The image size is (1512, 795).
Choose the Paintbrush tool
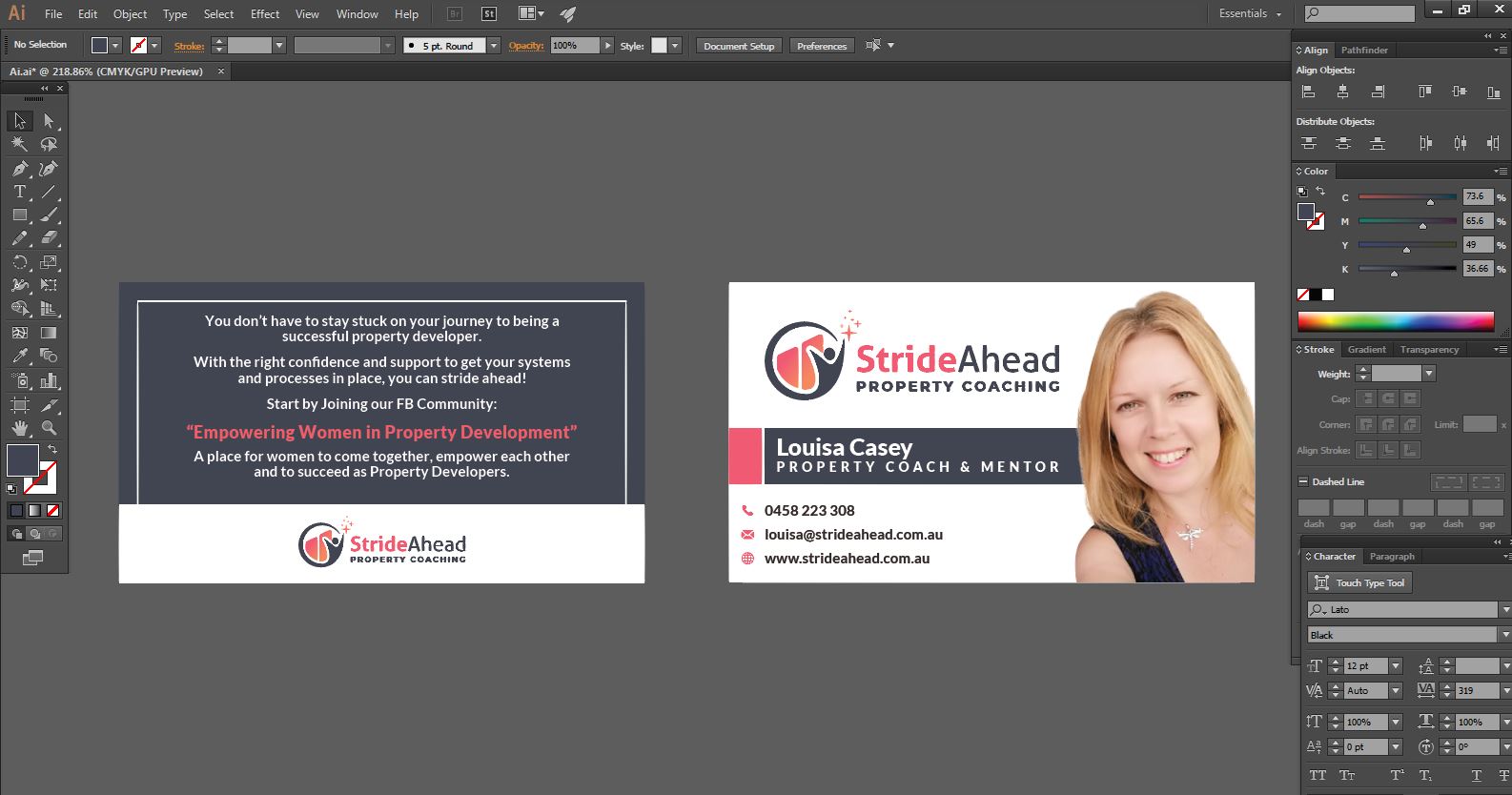pyautogui.click(x=49, y=215)
